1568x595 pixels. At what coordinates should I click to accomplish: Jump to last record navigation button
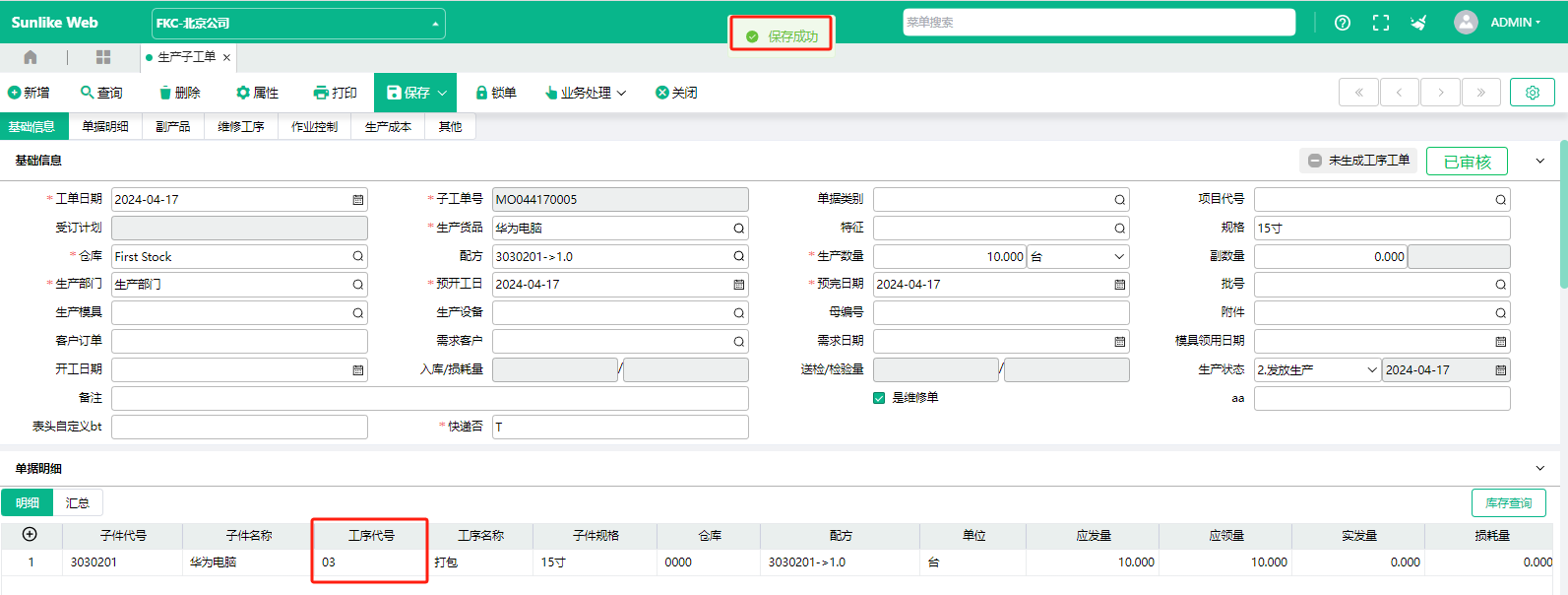(1481, 93)
